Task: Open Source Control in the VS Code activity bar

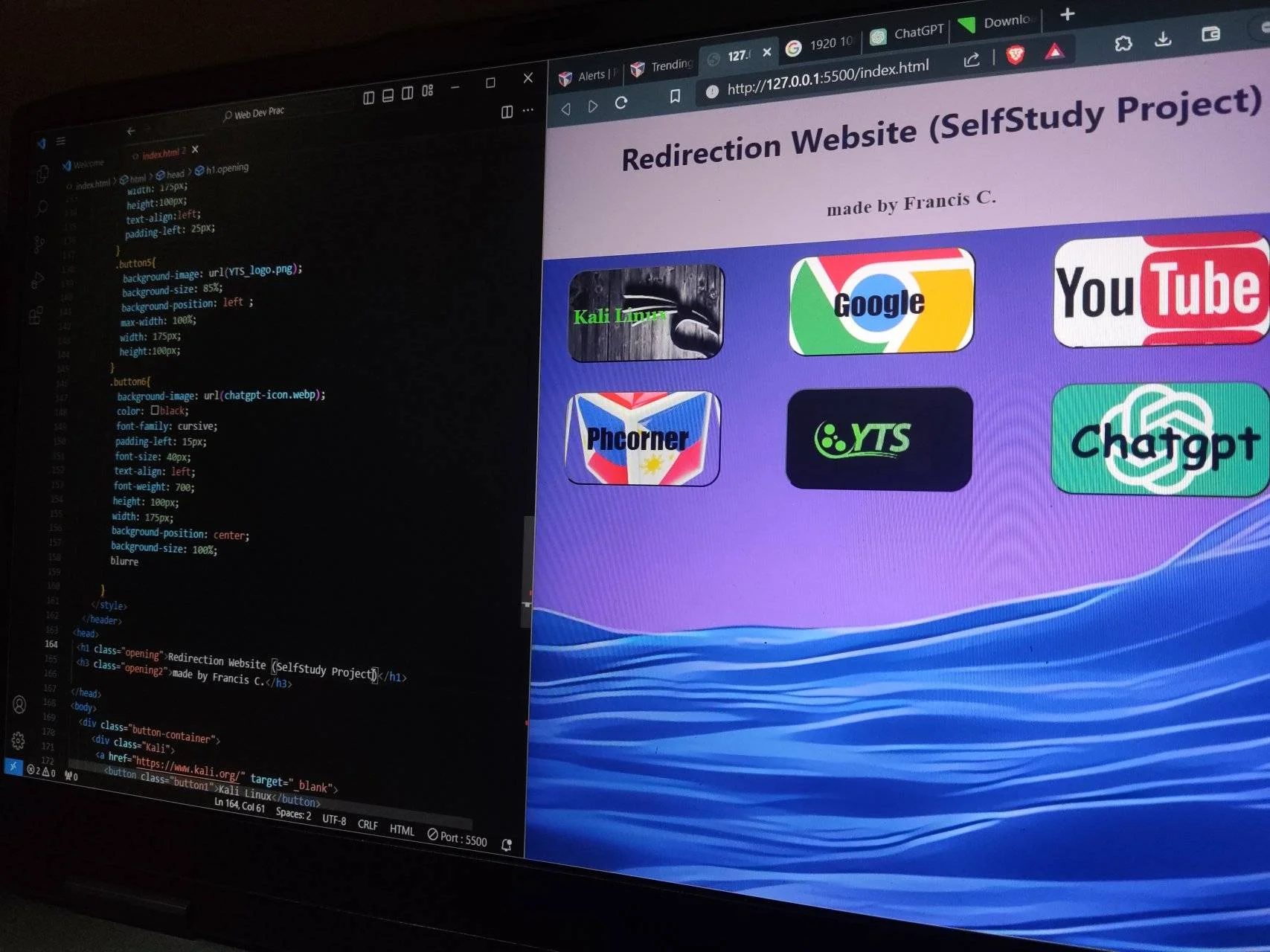Action: pos(39,243)
